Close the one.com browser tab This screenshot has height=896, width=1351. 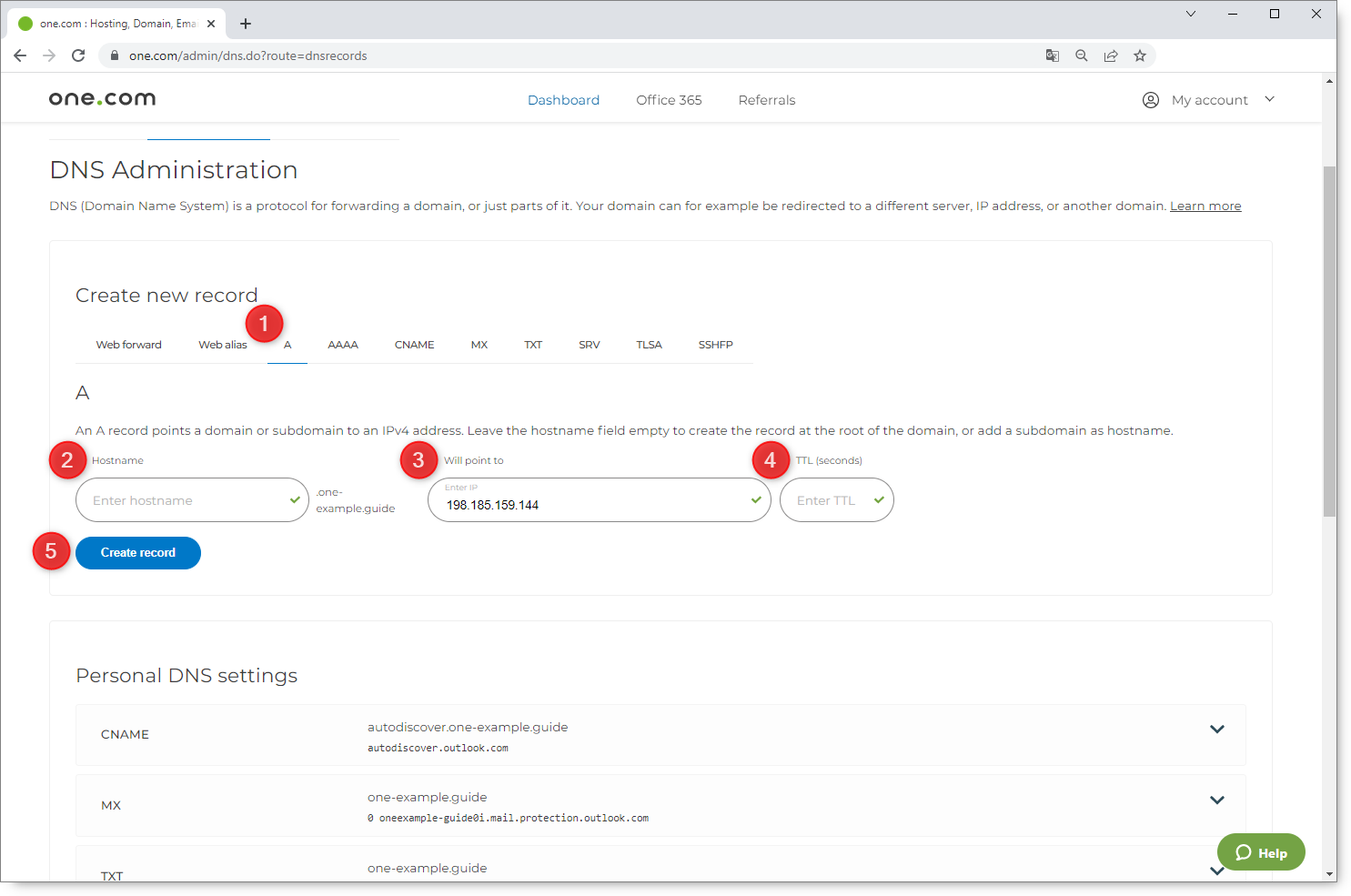pyautogui.click(x=211, y=24)
